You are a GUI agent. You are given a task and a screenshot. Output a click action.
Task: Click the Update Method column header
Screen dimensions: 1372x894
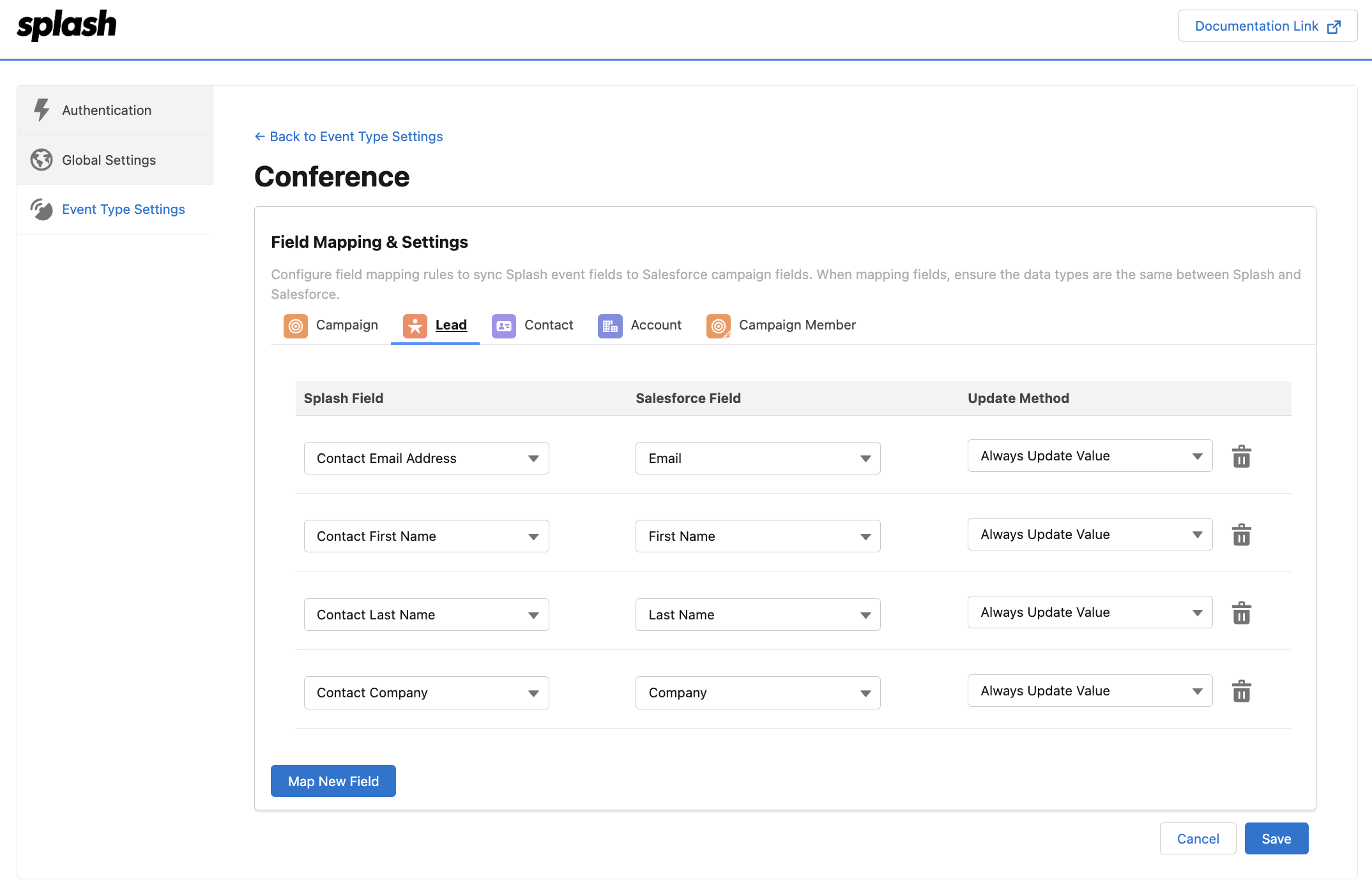click(1018, 398)
